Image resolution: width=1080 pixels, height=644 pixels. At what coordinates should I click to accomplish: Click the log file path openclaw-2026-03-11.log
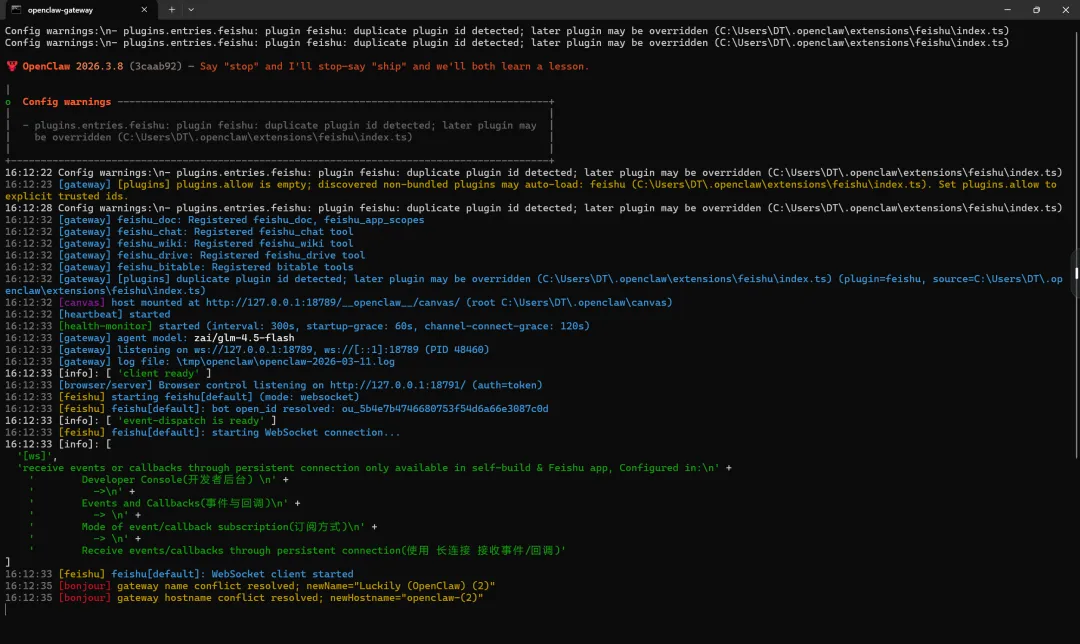[x=285, y=362]
